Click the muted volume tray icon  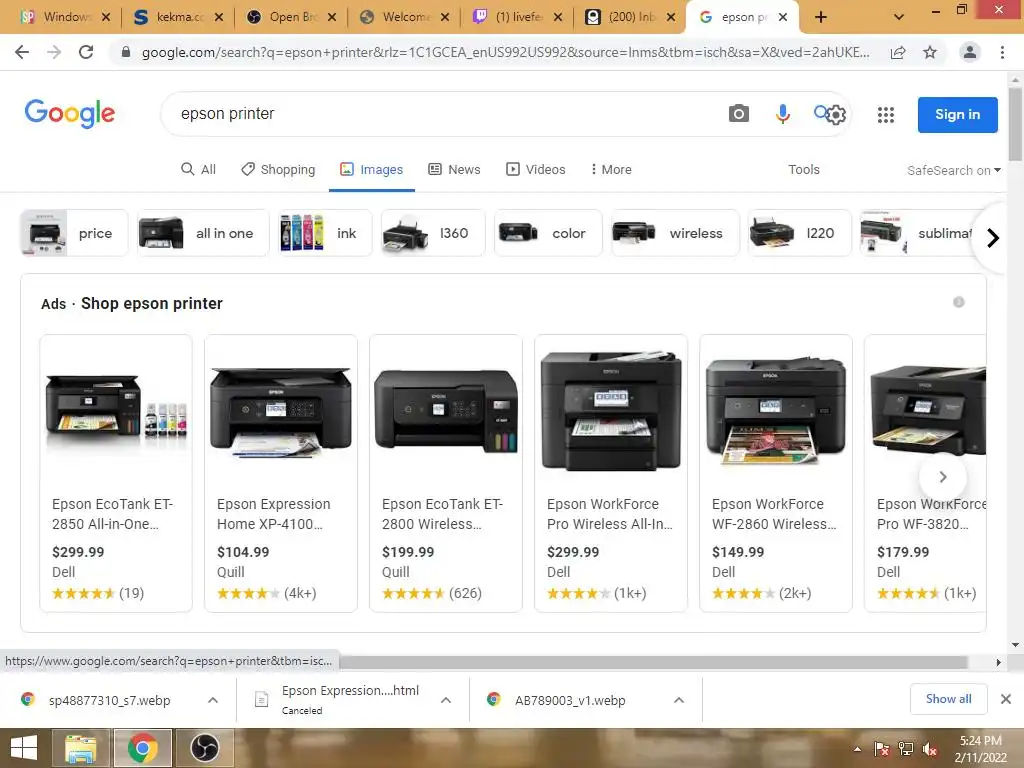[930, 749]
